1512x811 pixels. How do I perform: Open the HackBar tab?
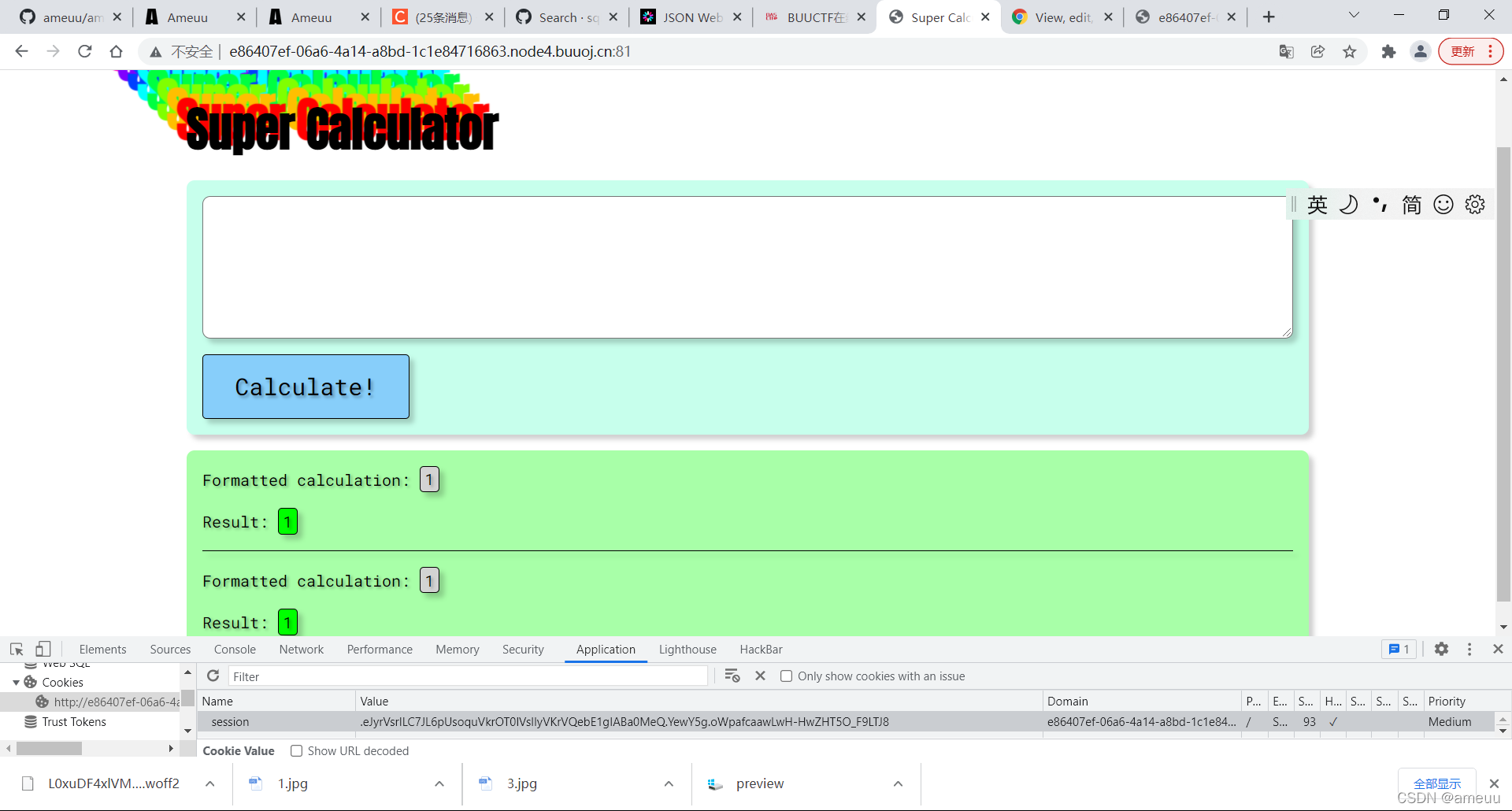(761, 649)
